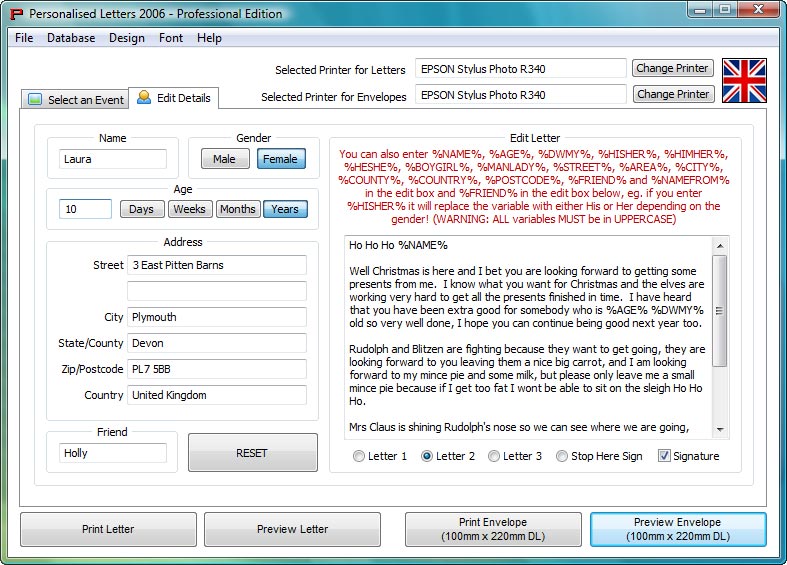The height and width of the screenshot is (565, 787).
Task: Open the Help menu
Action: tap(209, 38)
